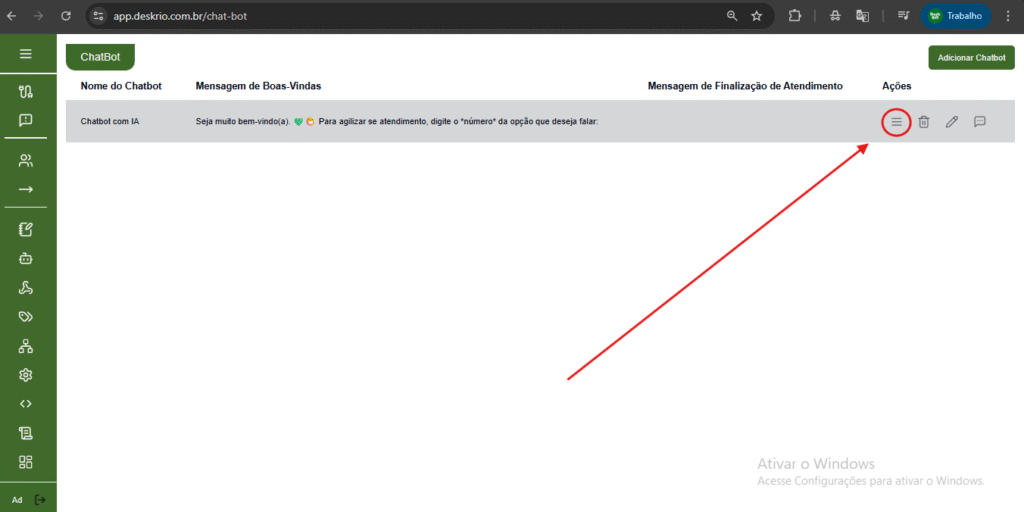Image resolution: width=1024 pixels, height=512 pixels.
Task: Open the people/contacts icon in the sidebar
Action: coord(26,160)
